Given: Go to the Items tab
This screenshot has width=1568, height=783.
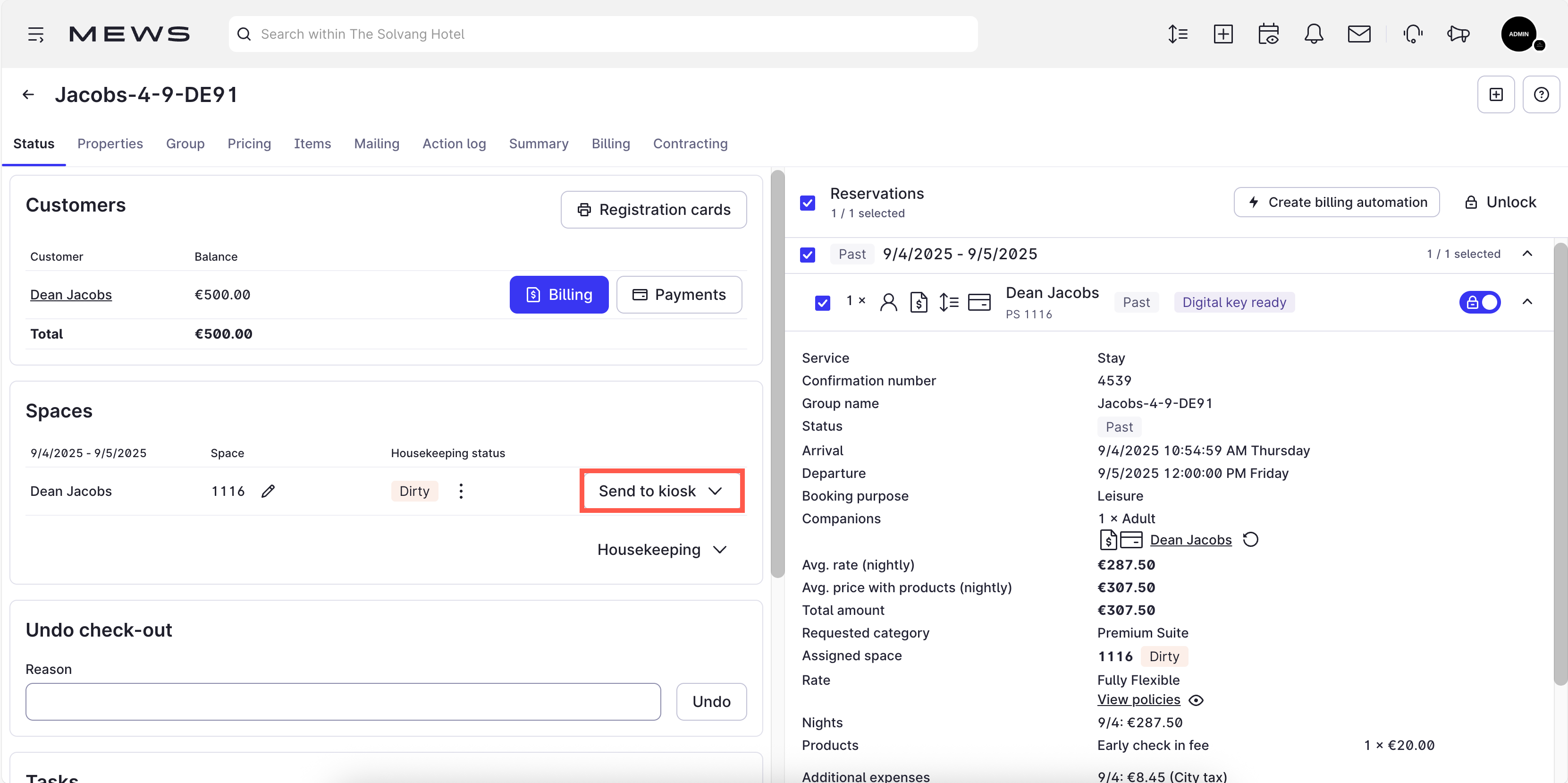Looking at the screenshot, I should (x=312, y=144).
